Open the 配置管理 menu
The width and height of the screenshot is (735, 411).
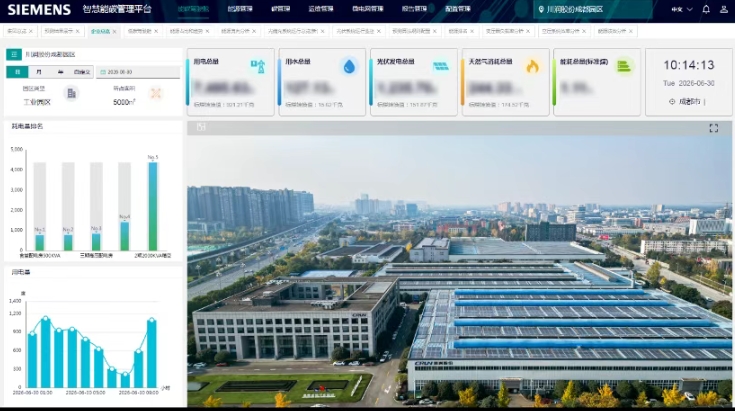(x=458, y=9)
